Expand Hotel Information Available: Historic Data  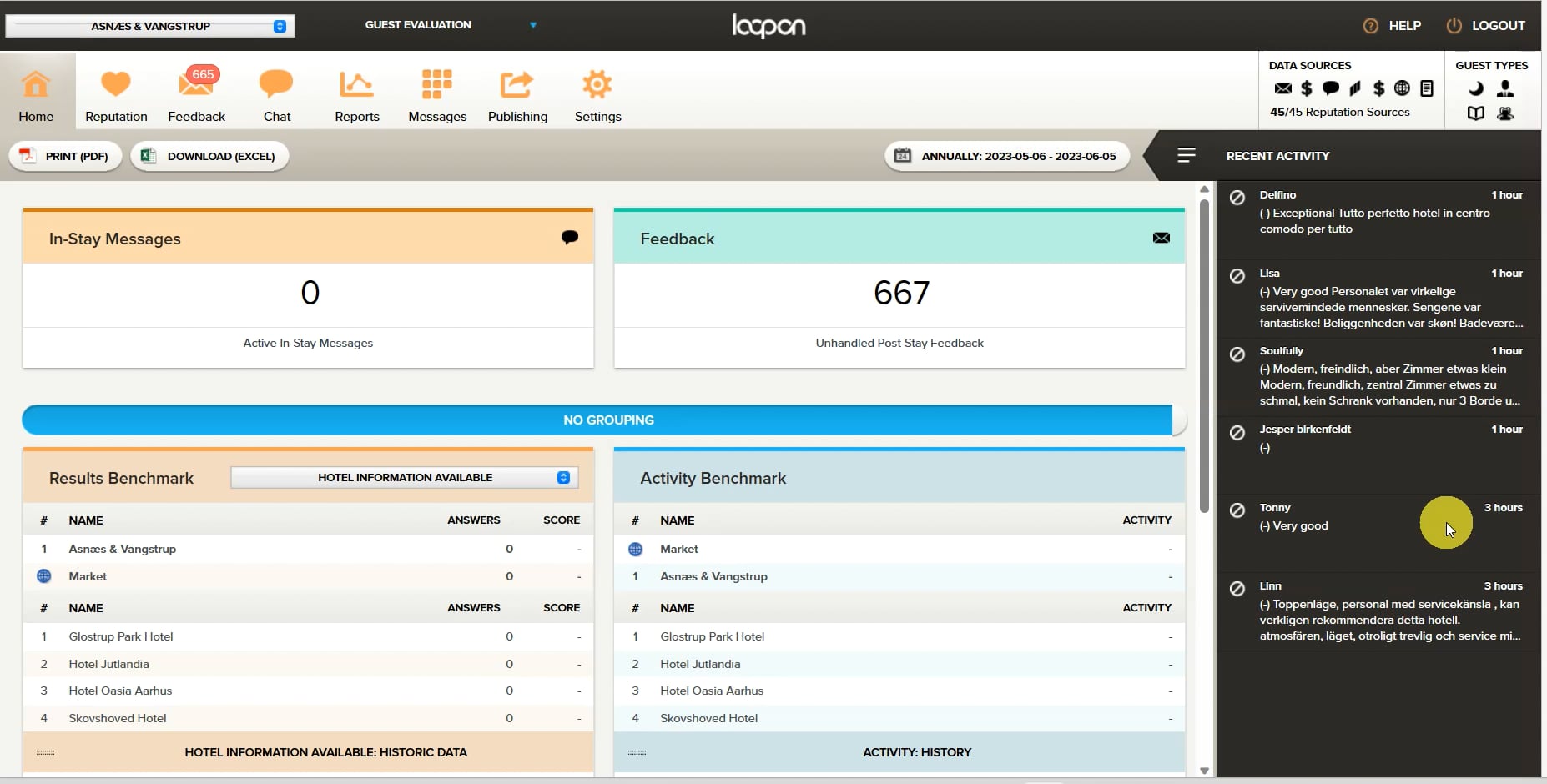point(309,752)
